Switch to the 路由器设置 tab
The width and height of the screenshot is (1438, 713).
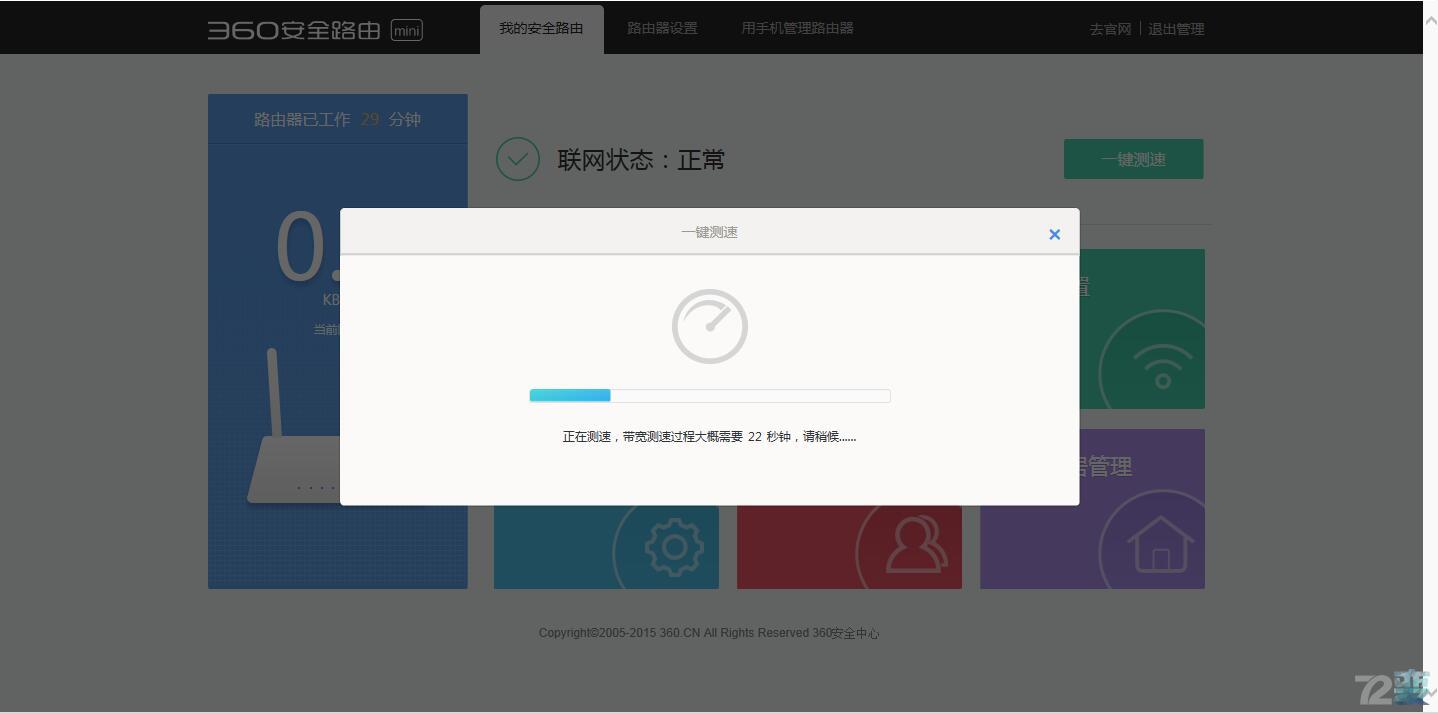(661, 27)
